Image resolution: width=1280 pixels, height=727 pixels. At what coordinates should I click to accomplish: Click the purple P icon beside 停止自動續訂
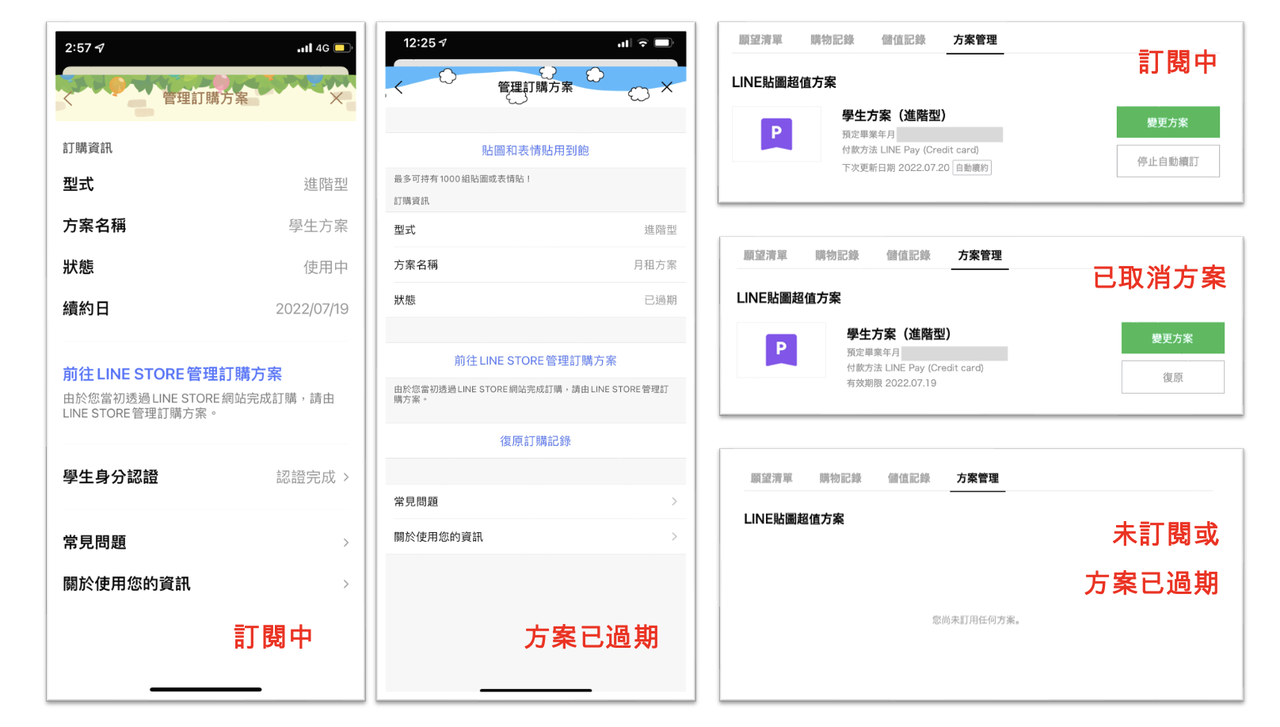777,134
